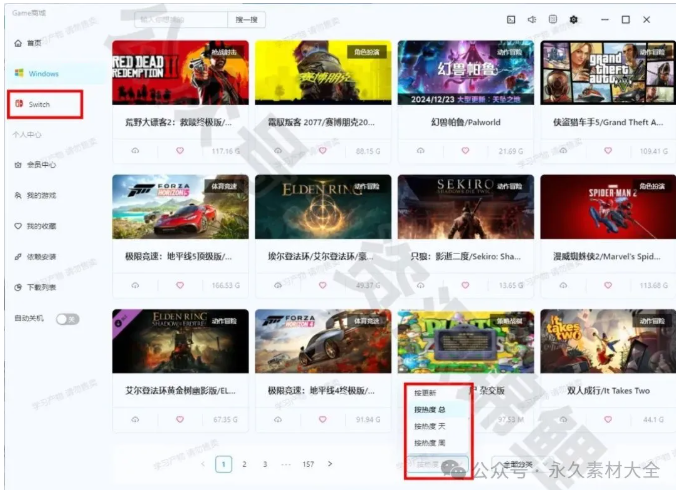Favorite Cyberpunk 2077 with heart icon
The image size is (676, 490).
point(322,151)
